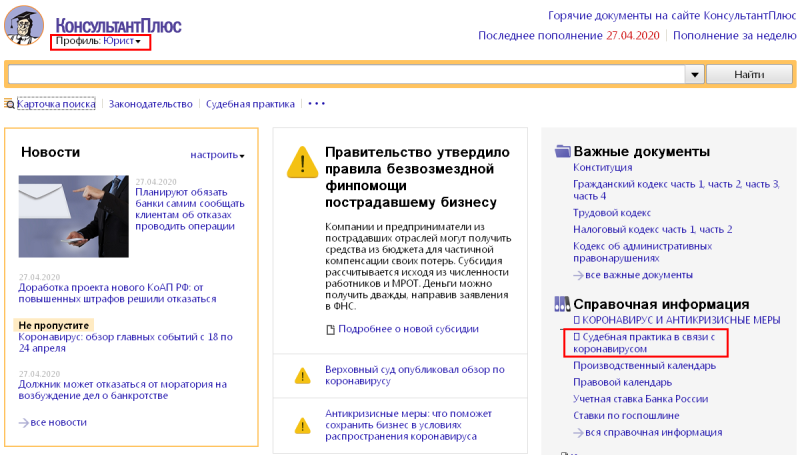Expand the search history dropdown arrow

[694, 74]
